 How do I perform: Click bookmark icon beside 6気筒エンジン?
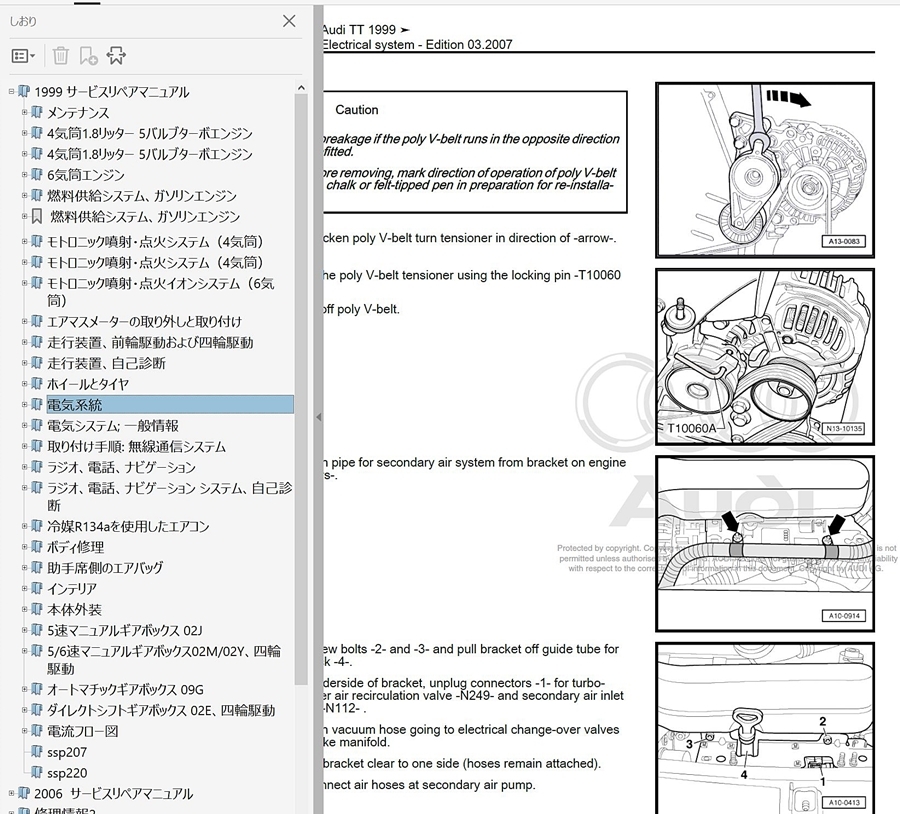point(37,175)
